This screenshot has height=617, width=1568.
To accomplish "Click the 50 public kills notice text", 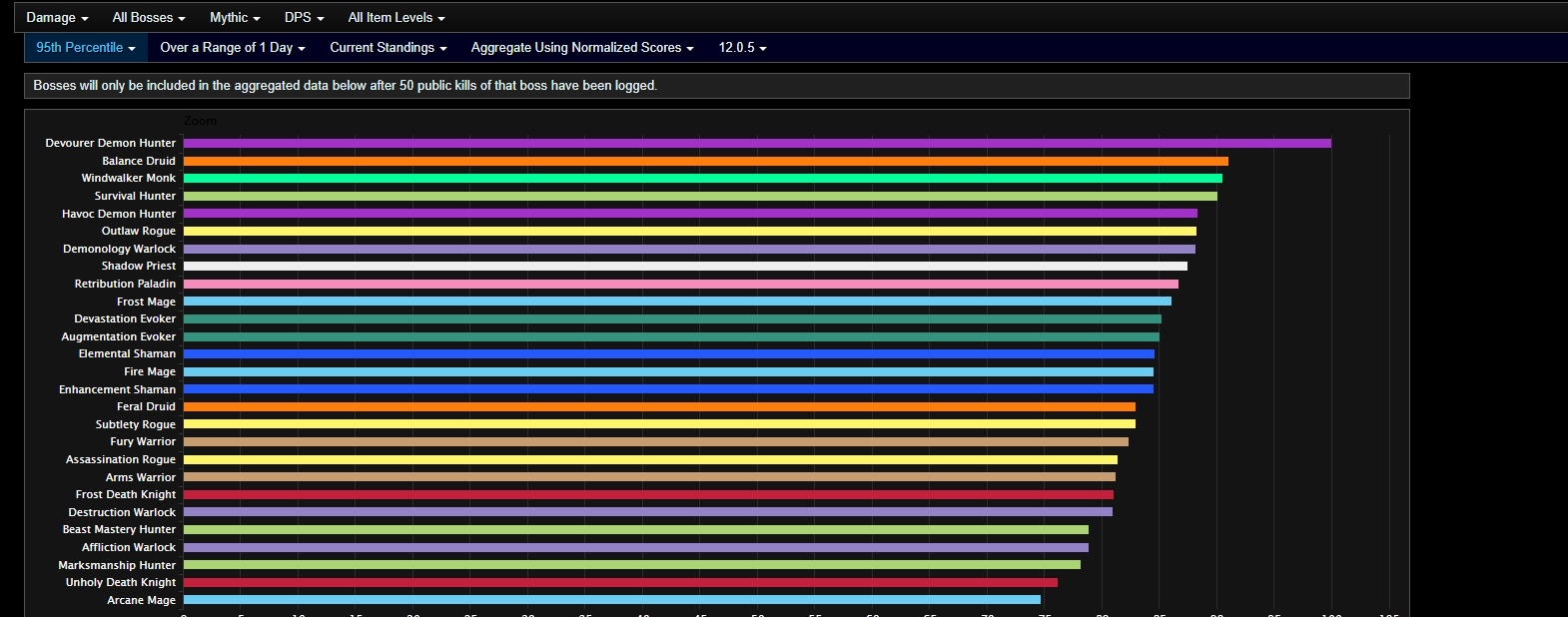I will click(x=346, y=86).
